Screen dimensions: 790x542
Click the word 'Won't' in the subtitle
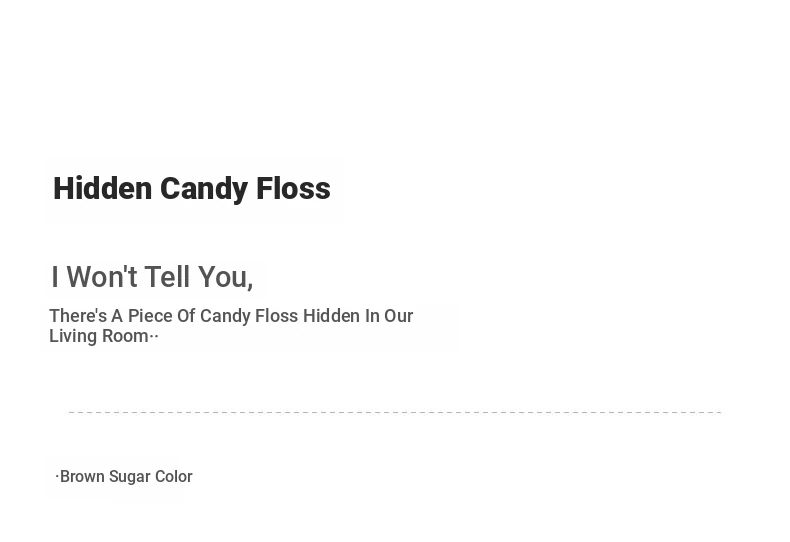[x=102, y=276]
